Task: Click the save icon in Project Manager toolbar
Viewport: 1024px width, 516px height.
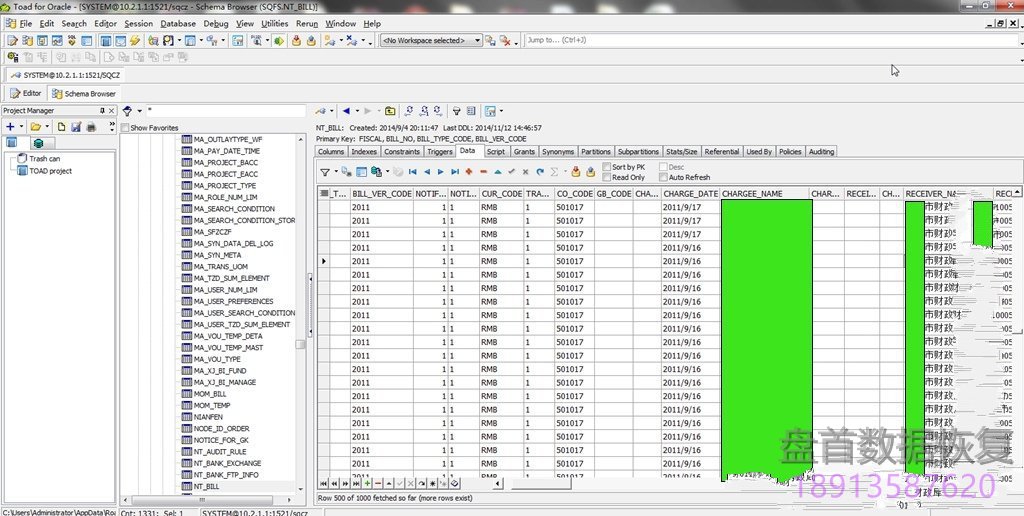Action: (x=76, y=127)
